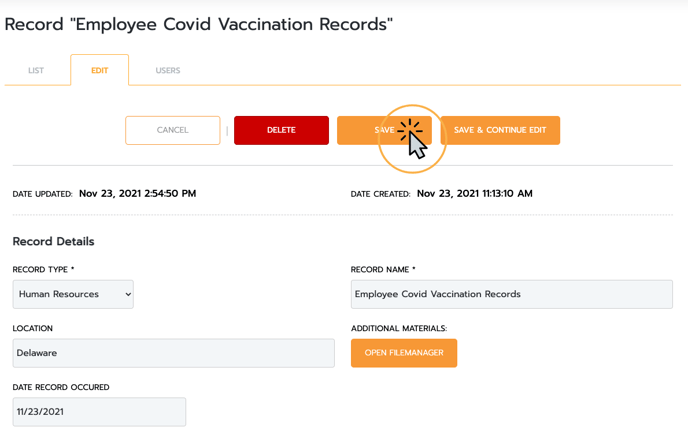Screen dimensions: 688x431
Task: Click the RECORD TYPE label
Action: coord(43,269)
